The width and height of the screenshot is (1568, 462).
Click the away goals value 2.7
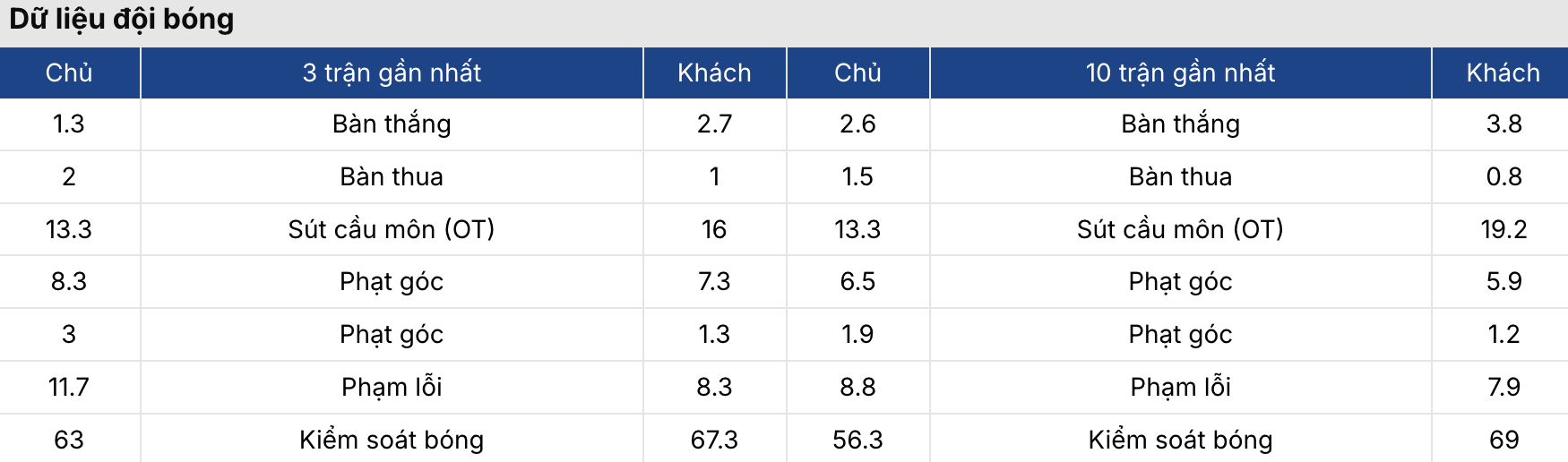point(714,124)
